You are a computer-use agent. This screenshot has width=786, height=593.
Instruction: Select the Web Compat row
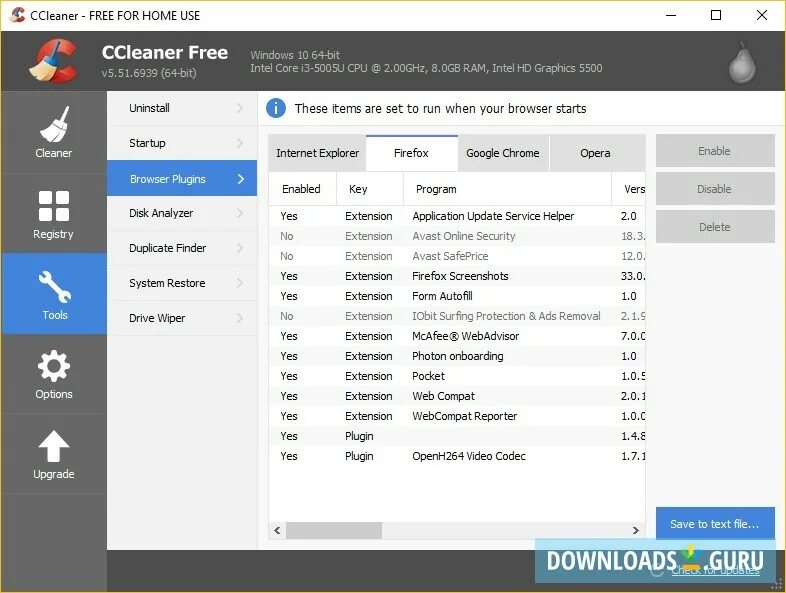pyautogui.click(x=457, y=397)
